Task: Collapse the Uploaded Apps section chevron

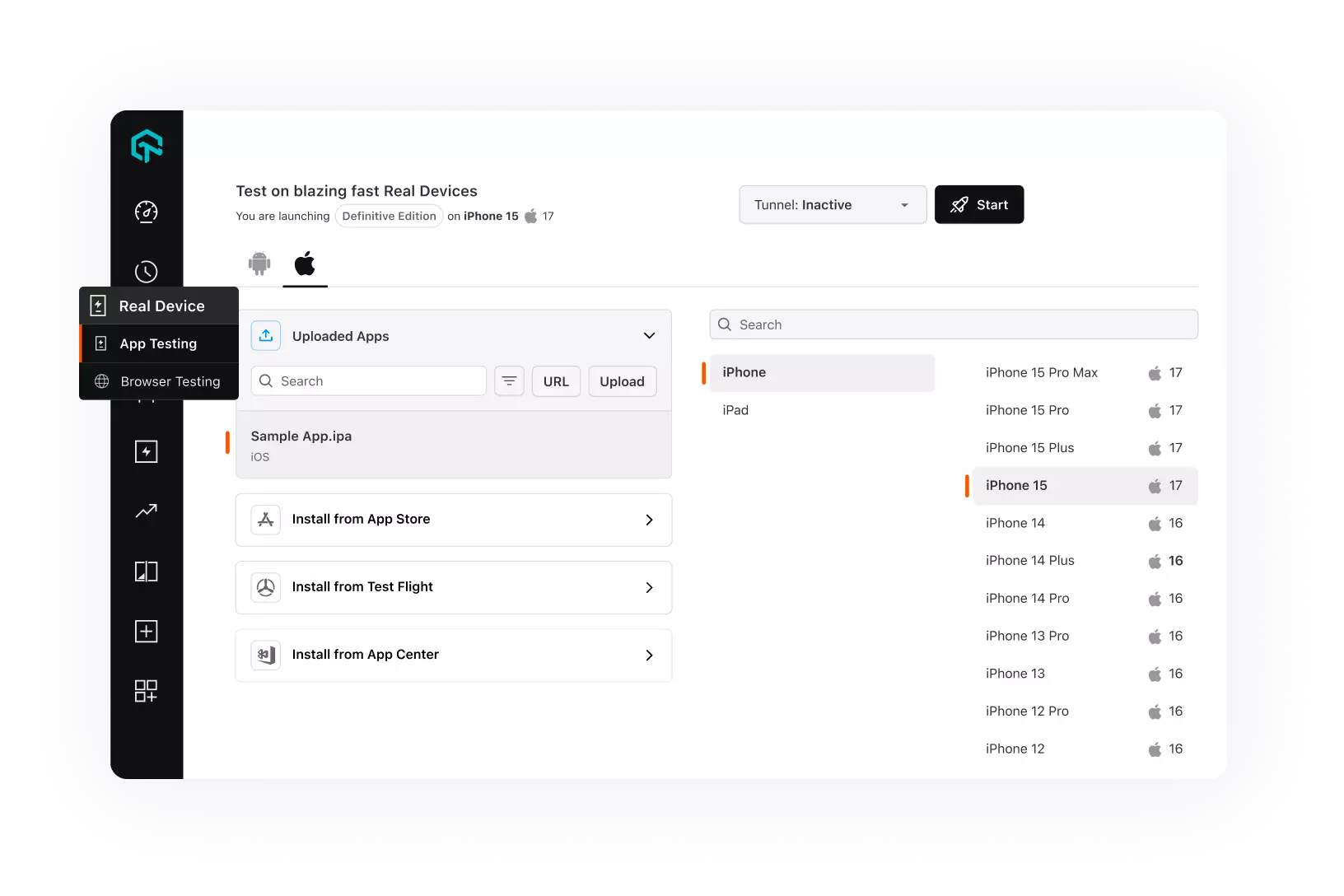Action: [649, 336]
